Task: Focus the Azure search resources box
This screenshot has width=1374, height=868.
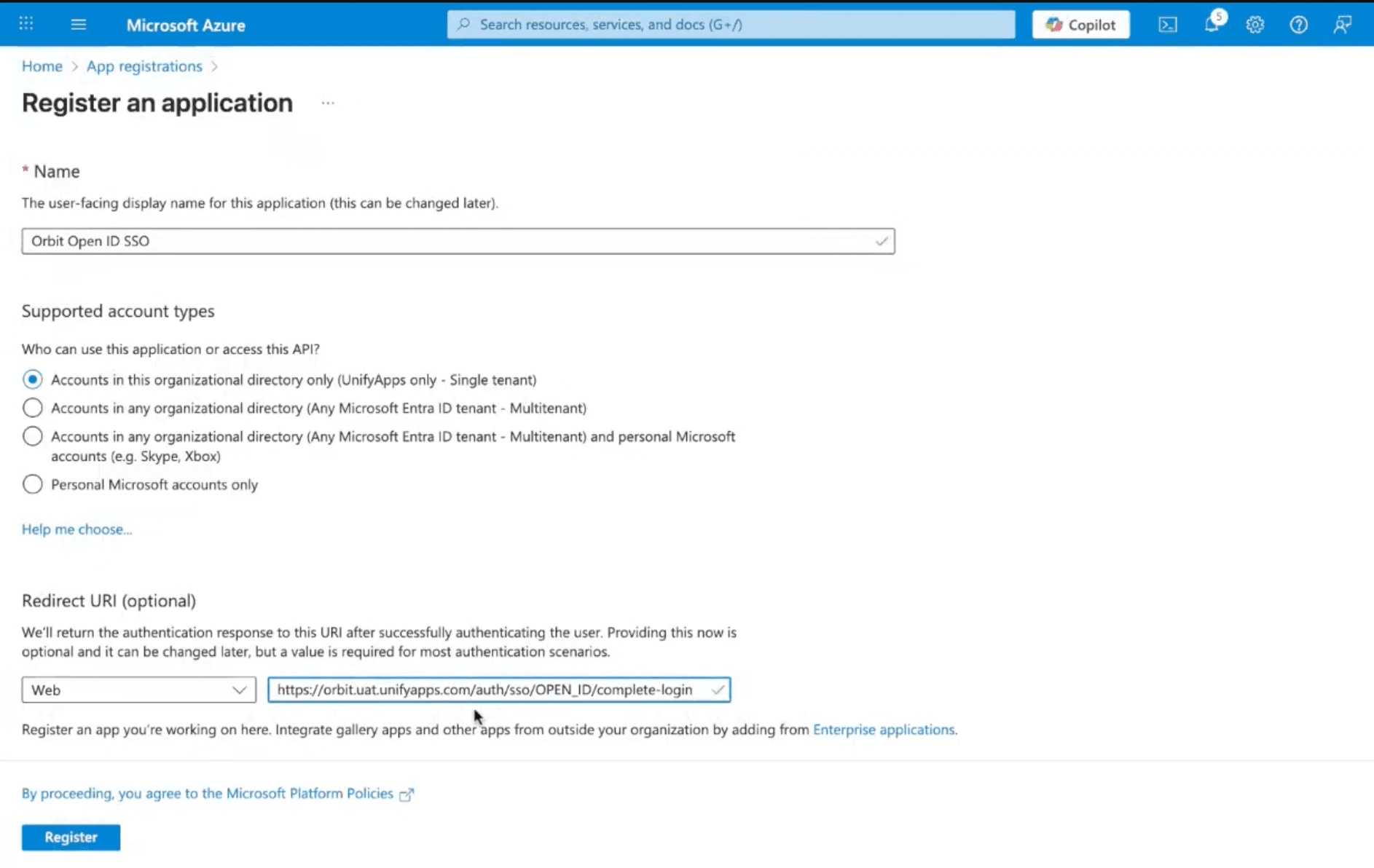Action: pyautogui.click(x=731, y=25)
